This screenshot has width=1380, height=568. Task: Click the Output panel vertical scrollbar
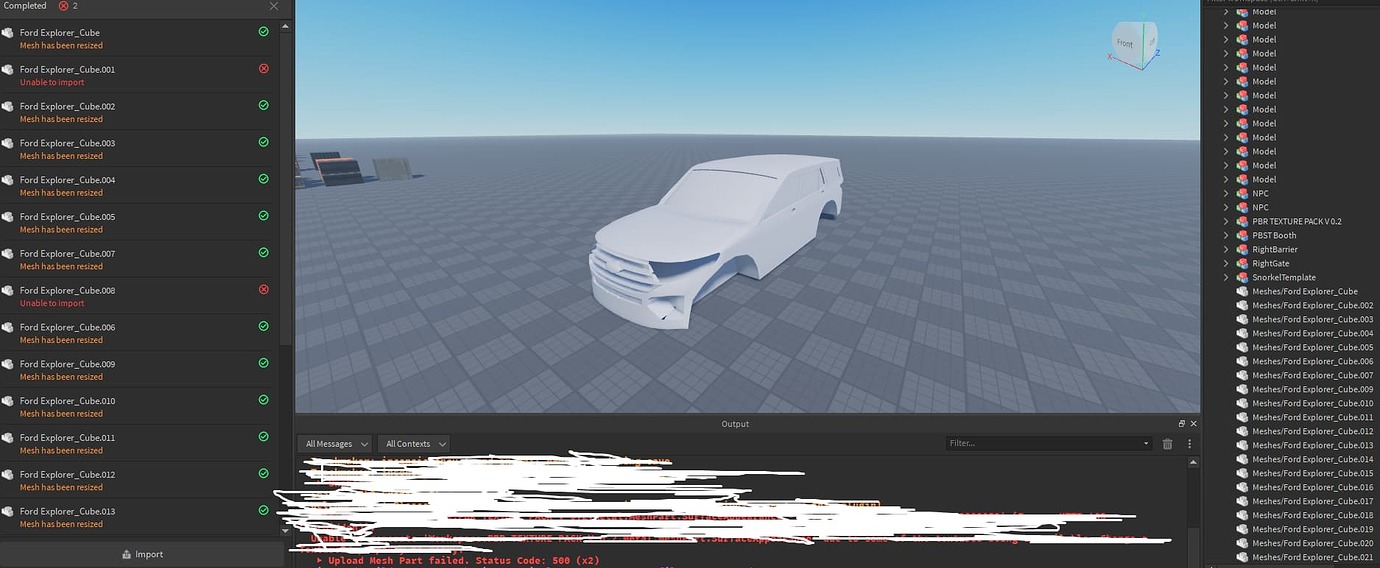coord(1191,510)
